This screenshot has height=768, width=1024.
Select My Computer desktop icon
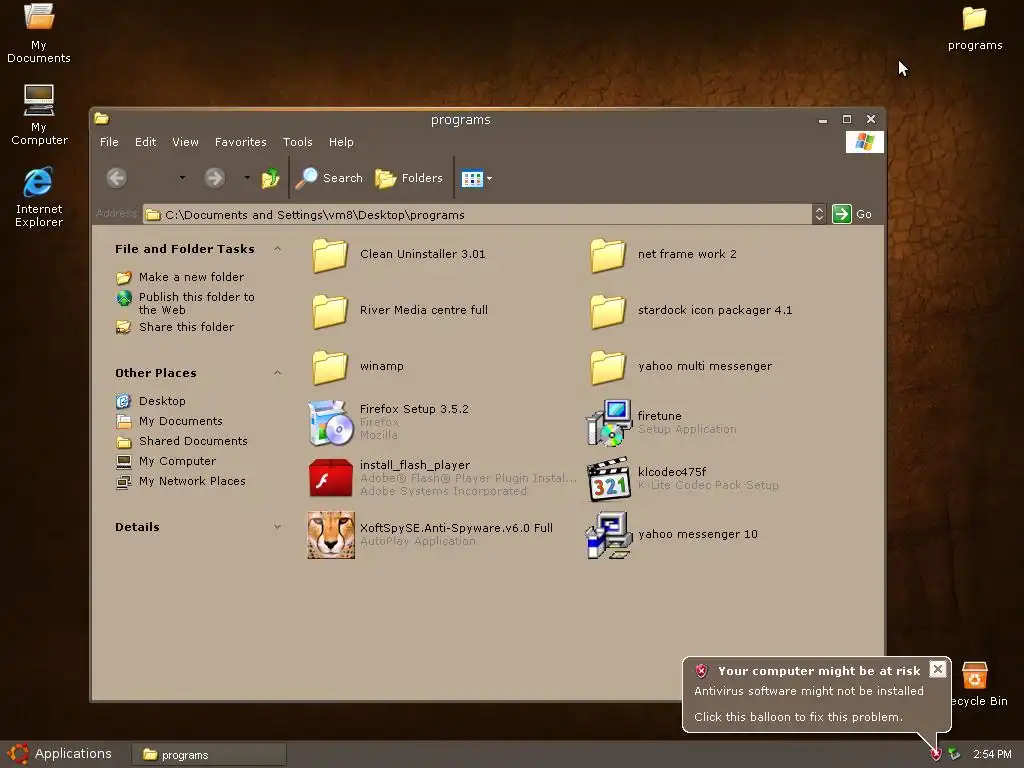[x=39, y=115]
